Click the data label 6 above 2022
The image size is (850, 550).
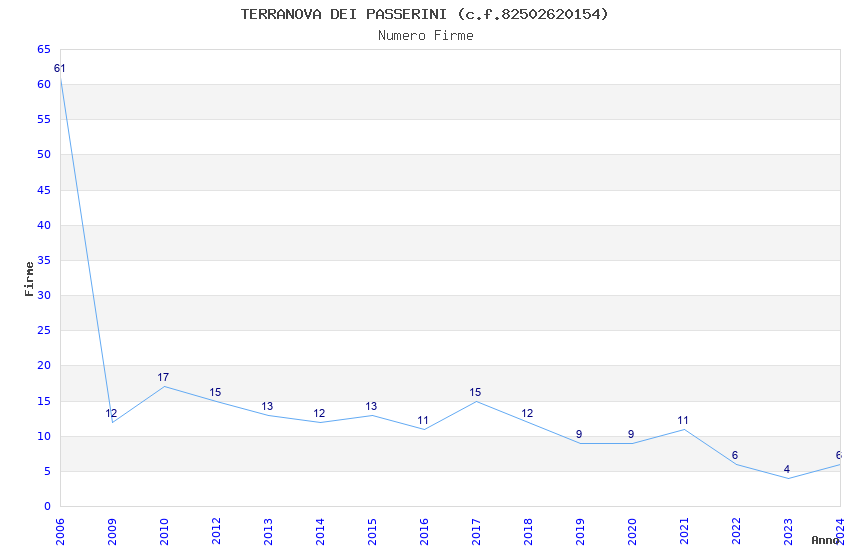point(735,456)
